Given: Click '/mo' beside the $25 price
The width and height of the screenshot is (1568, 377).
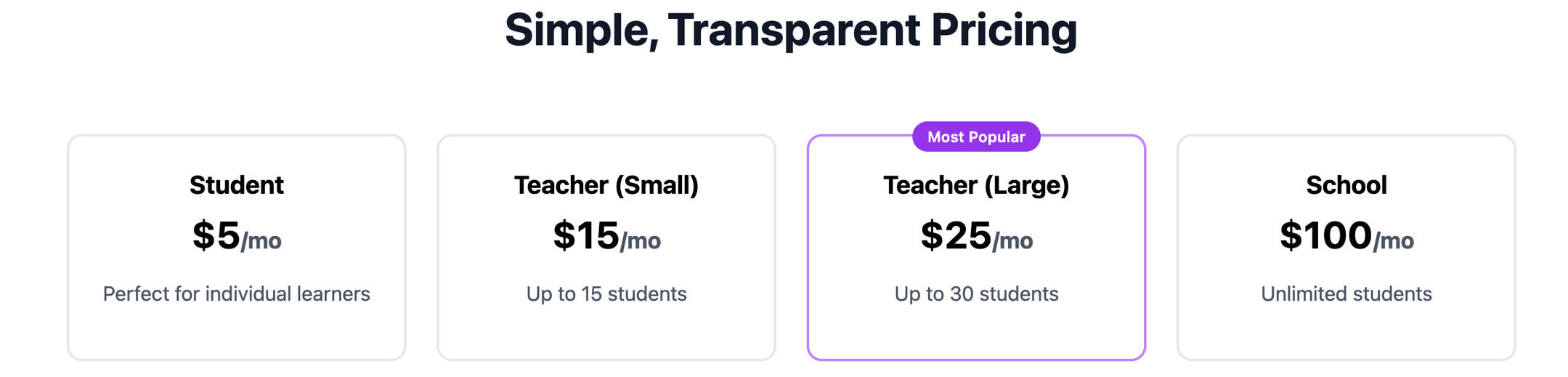Looking at the screenshot, I should coord(1013,240).
